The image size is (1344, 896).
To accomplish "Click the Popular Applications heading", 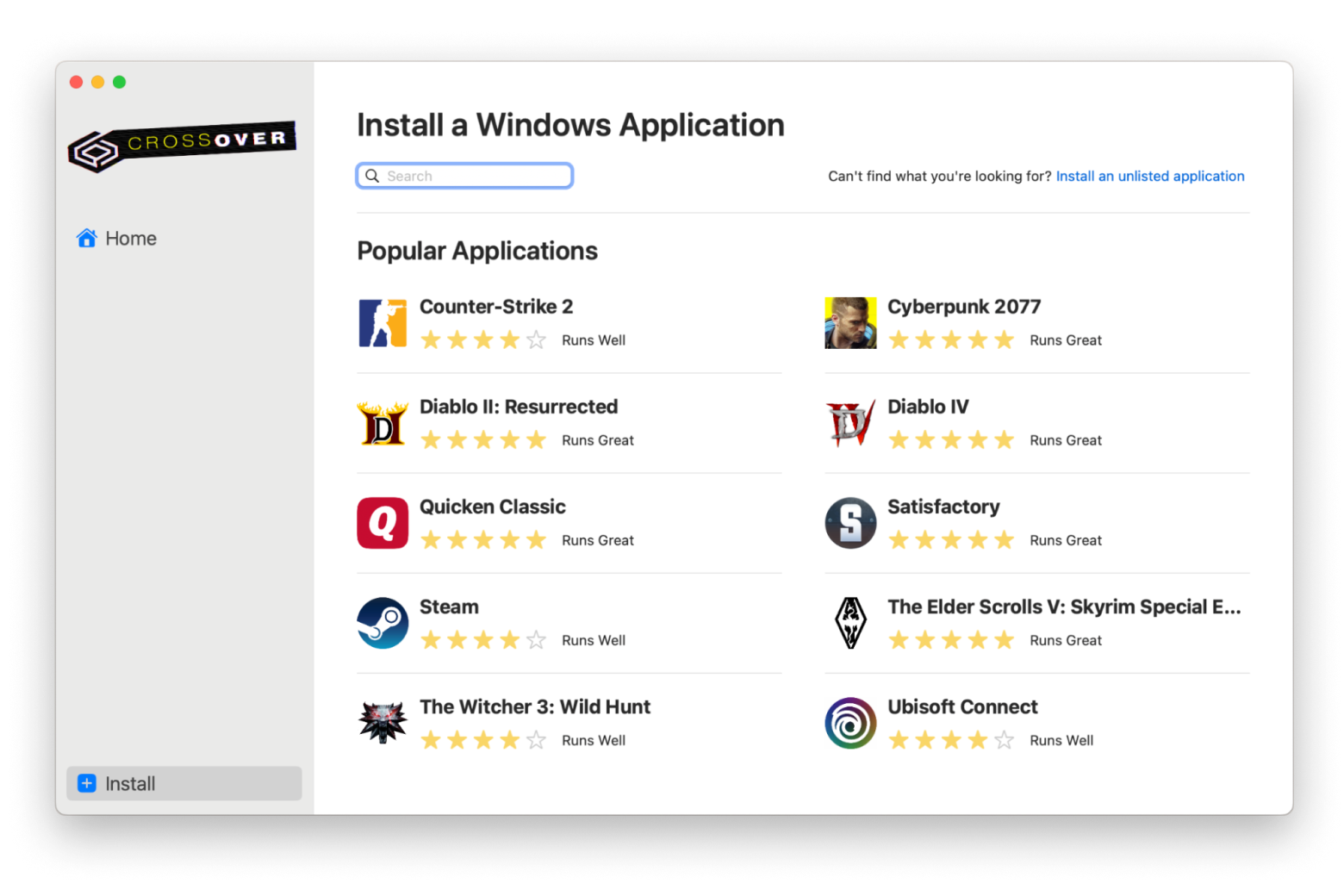I will [x=477, y=251].
